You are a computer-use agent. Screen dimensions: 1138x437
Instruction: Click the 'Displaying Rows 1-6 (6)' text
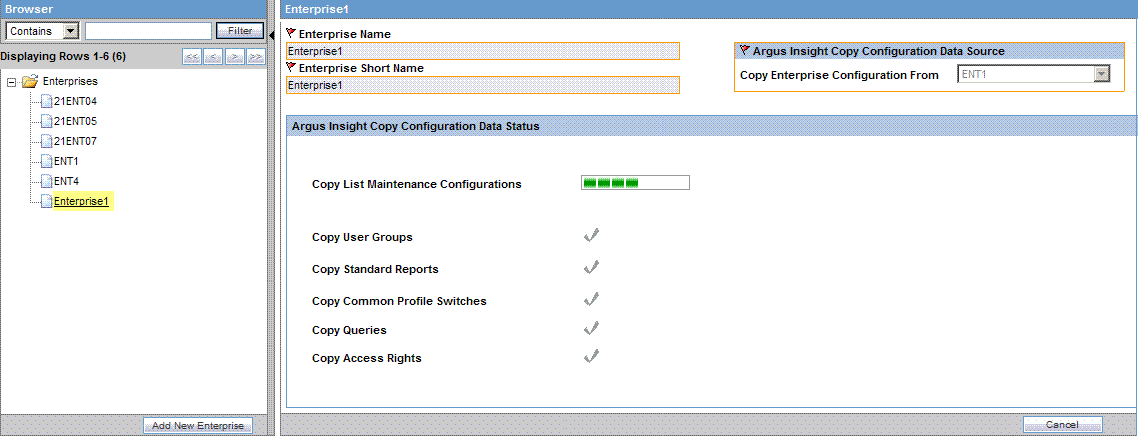pos(63,56)
